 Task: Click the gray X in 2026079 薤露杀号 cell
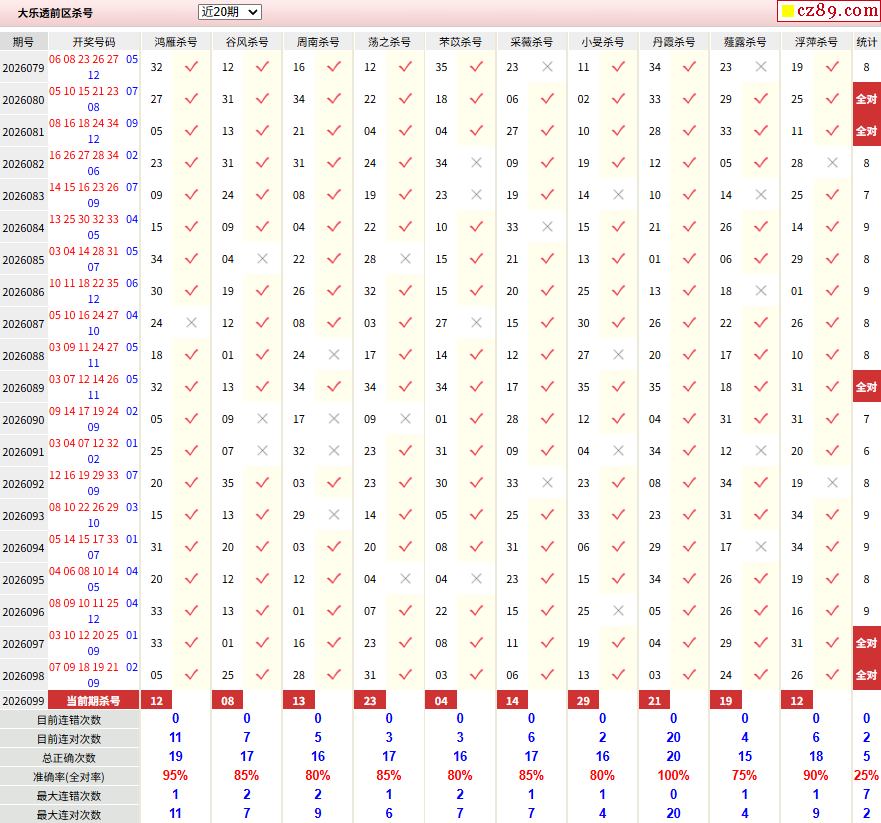click(x=761, y=67)
